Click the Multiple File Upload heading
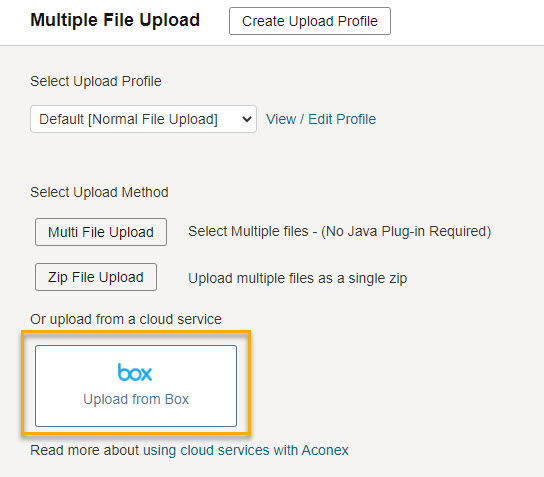The width and height of the screenshot is (544, 477). click(x=115, y=20)
